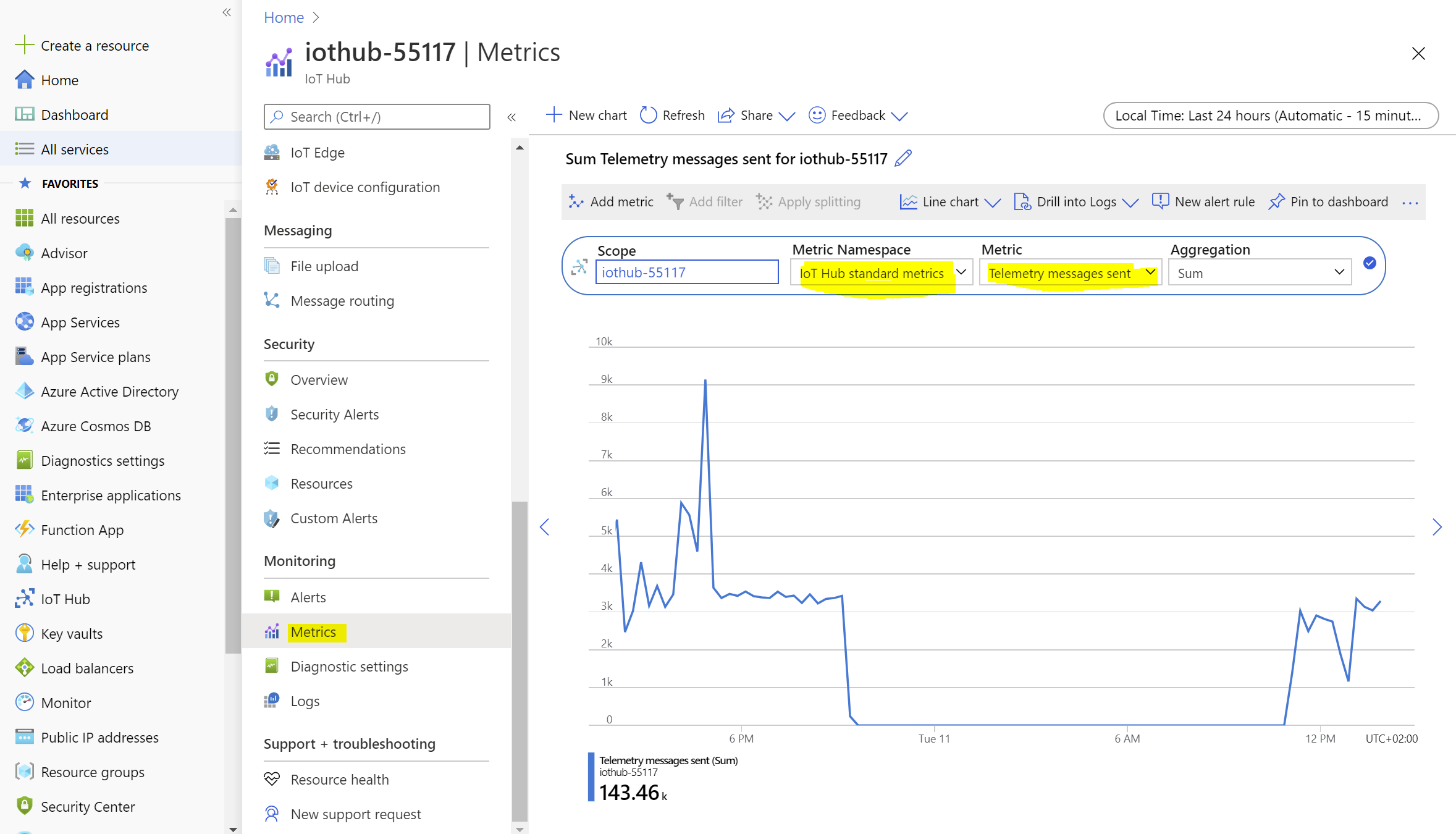Click the Search (Ctrl+/) field
The width and height of the screenshot is (1456, 834).
click(x=377, y=117)
